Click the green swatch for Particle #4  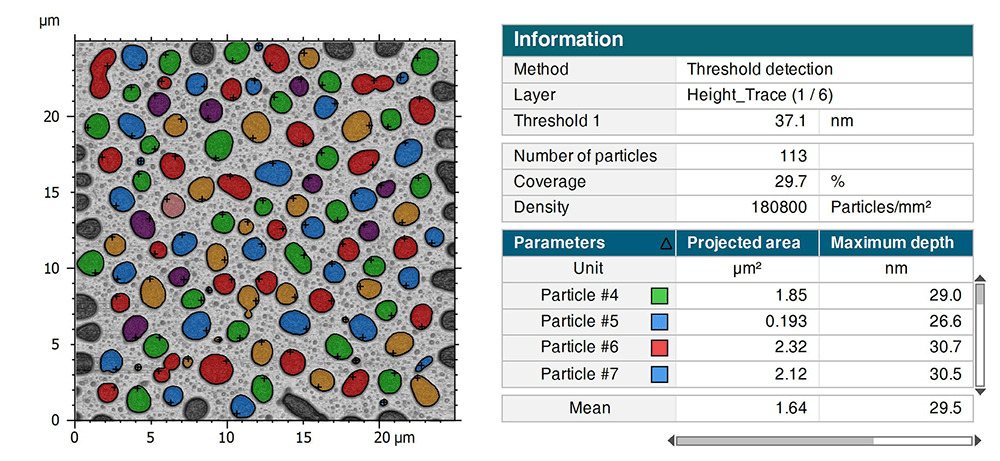pos(659,296)
